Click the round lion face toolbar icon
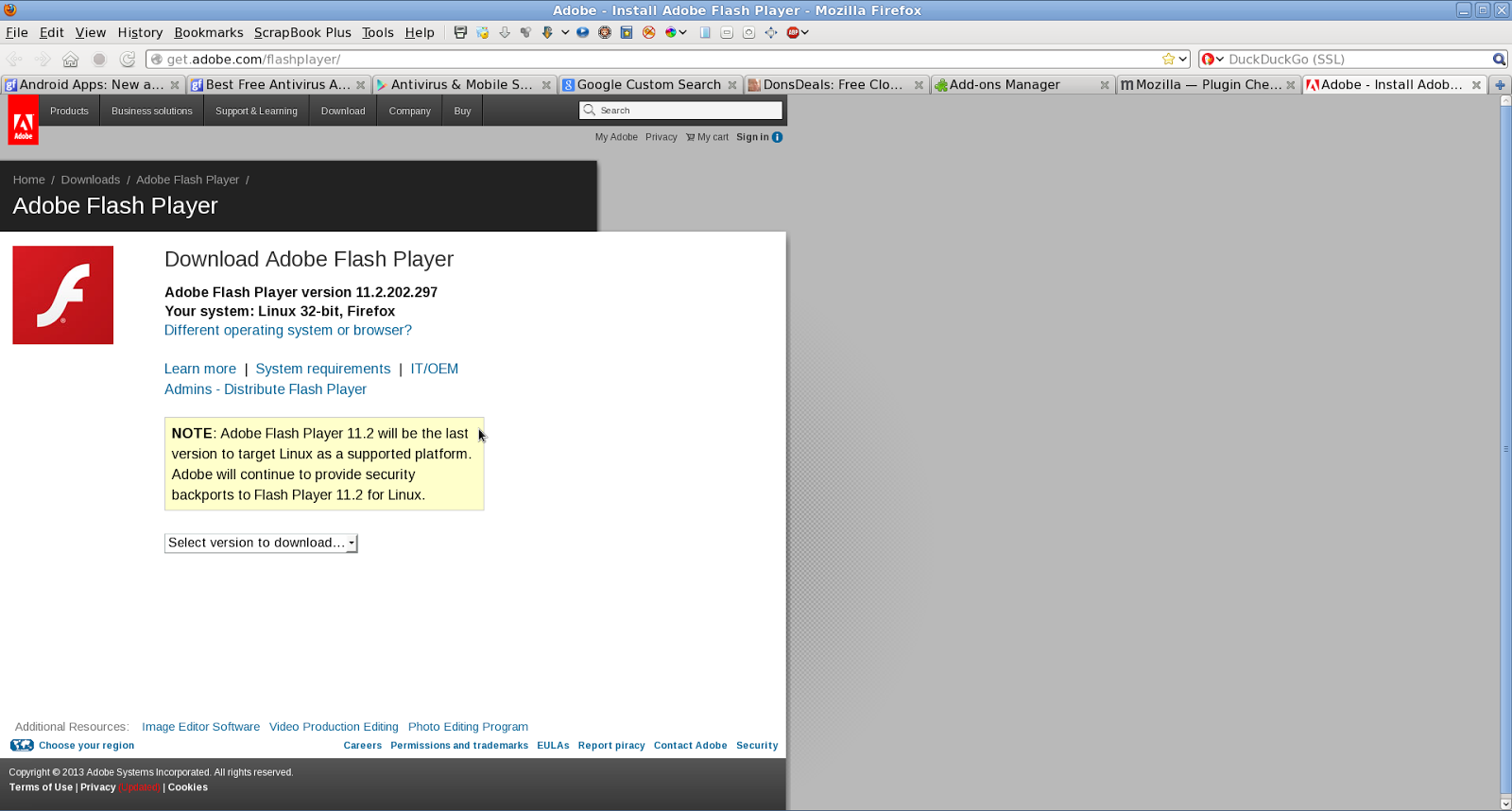 coord(605,32)
